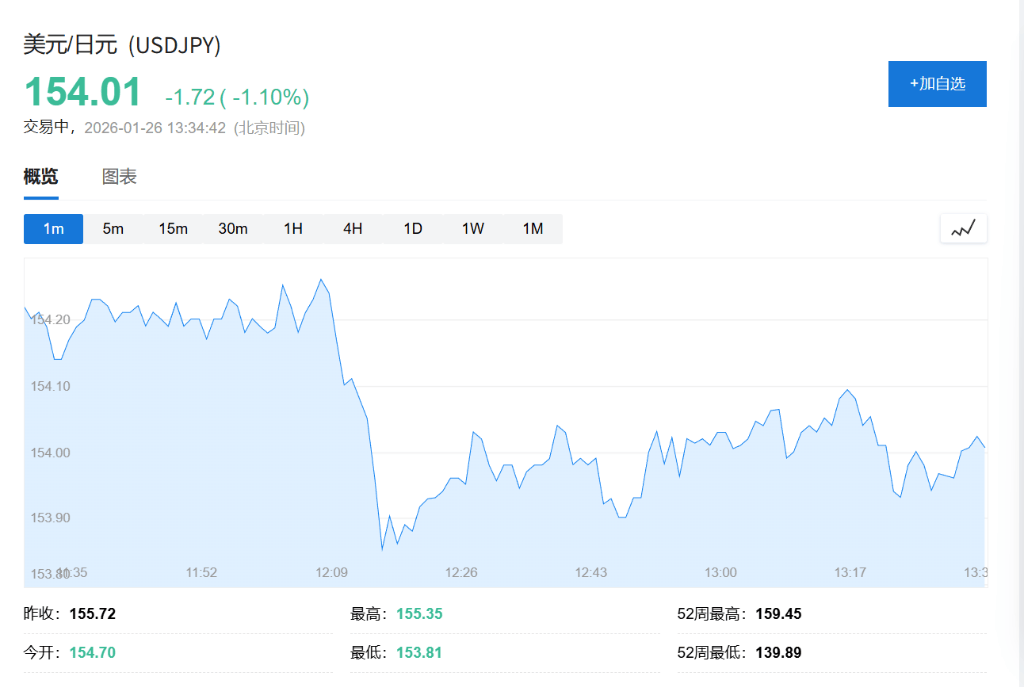Show the 1D daily chart

413,229
